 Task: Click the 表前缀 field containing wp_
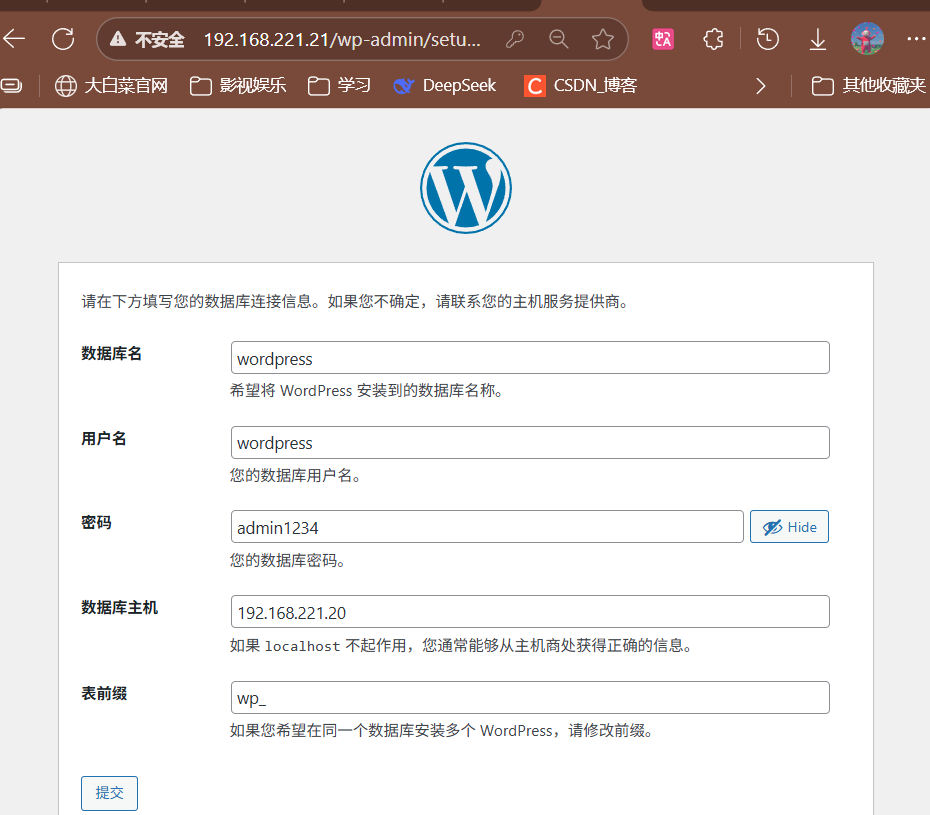click(x=530, y=698)
